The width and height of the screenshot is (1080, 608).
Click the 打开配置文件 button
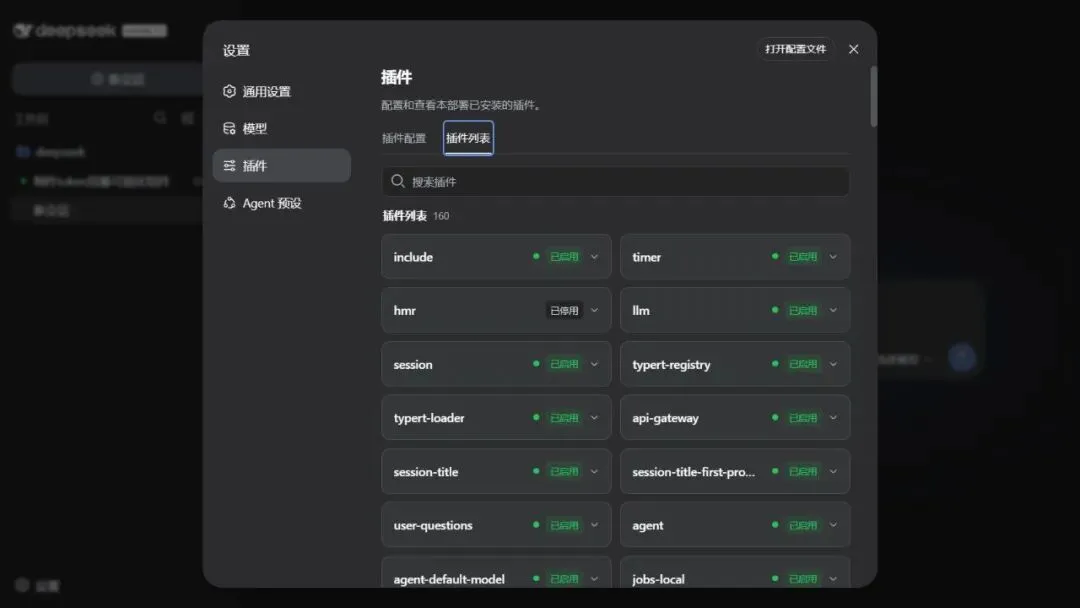click(796, 49)
